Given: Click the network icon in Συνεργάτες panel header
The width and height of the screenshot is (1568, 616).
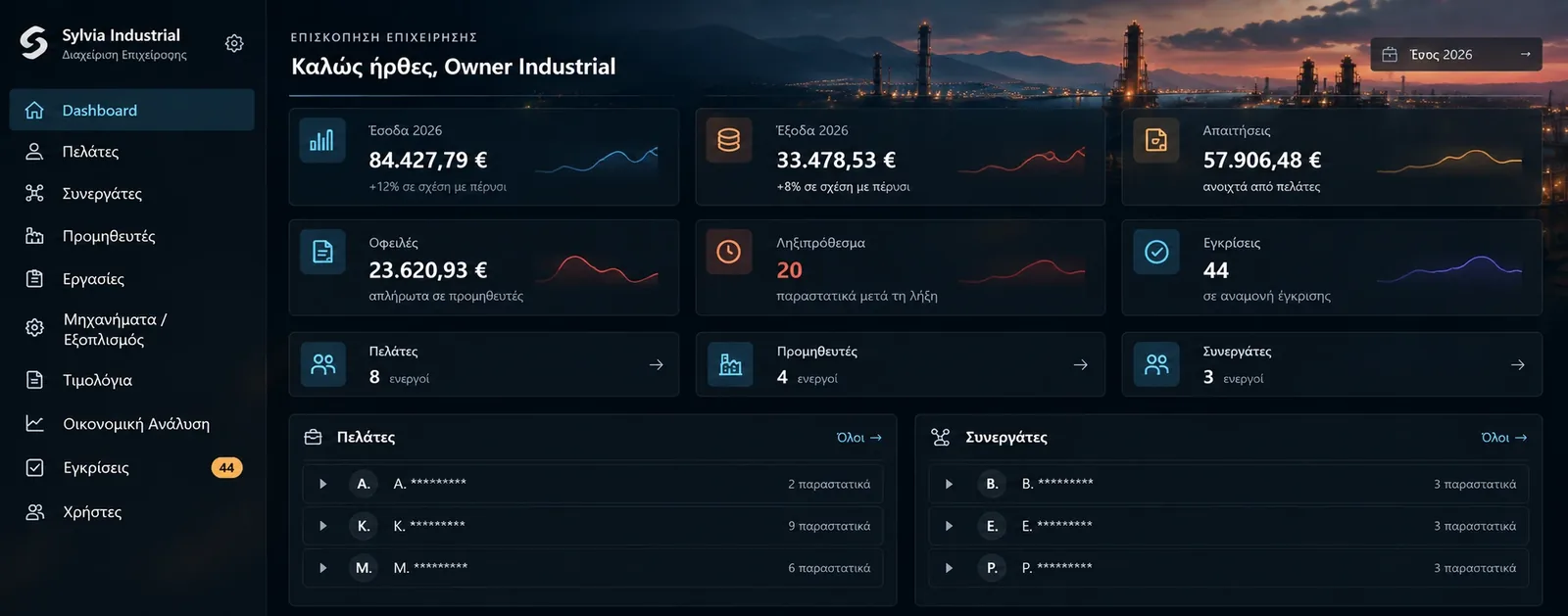Looking at the screenshot, I should (x=941, y=437).
